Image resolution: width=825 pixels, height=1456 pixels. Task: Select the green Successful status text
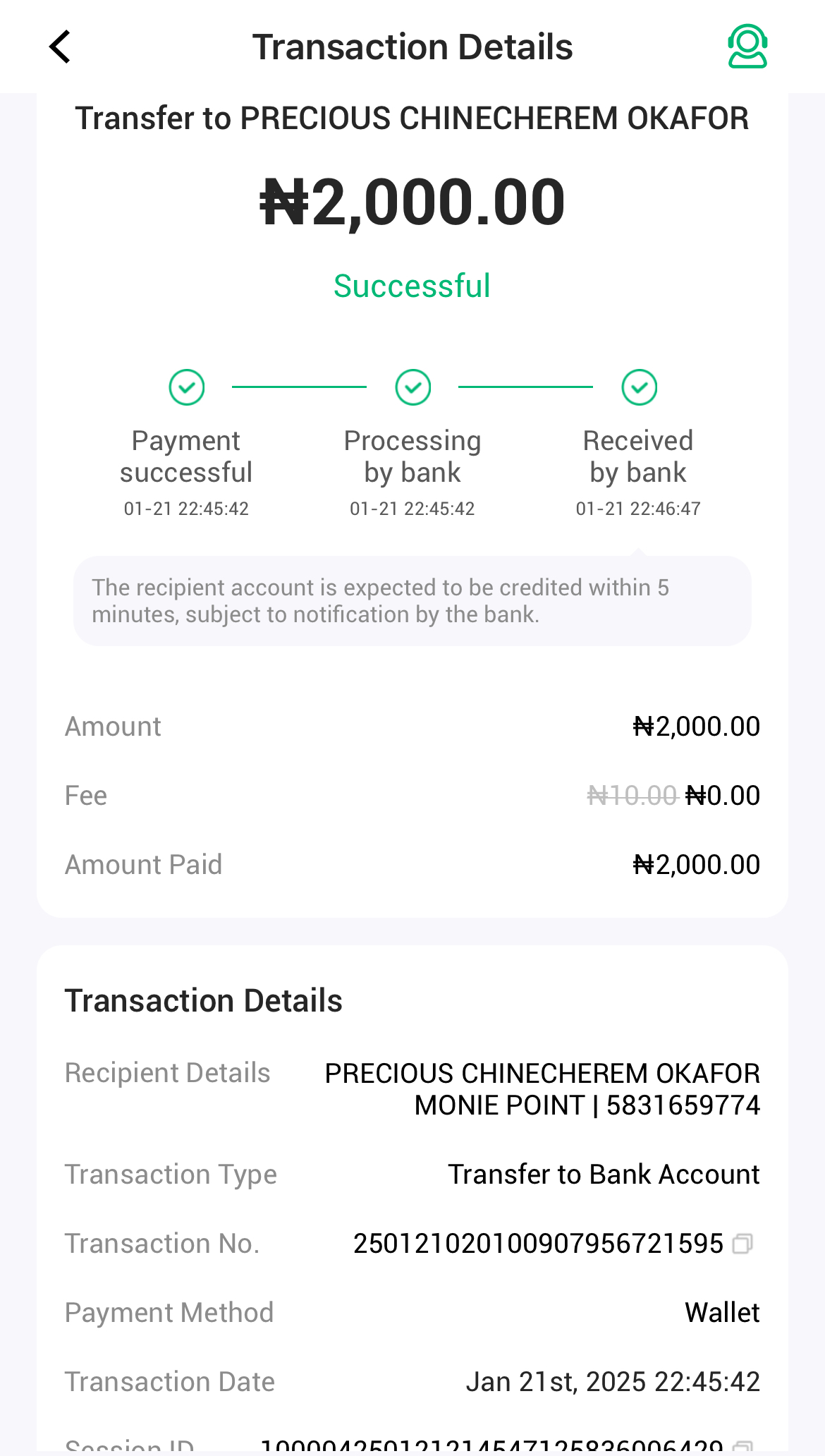click(x=412, y=286)
